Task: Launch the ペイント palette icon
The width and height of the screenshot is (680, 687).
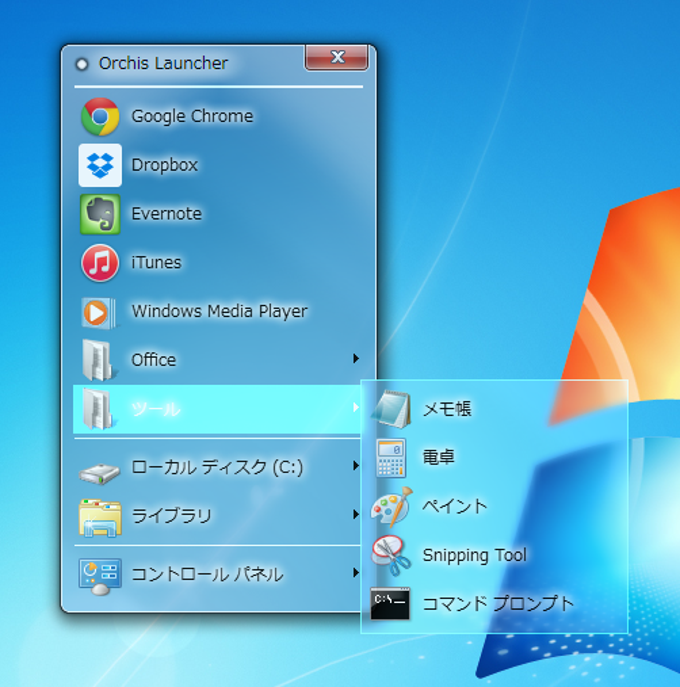Action: point(392,507)
